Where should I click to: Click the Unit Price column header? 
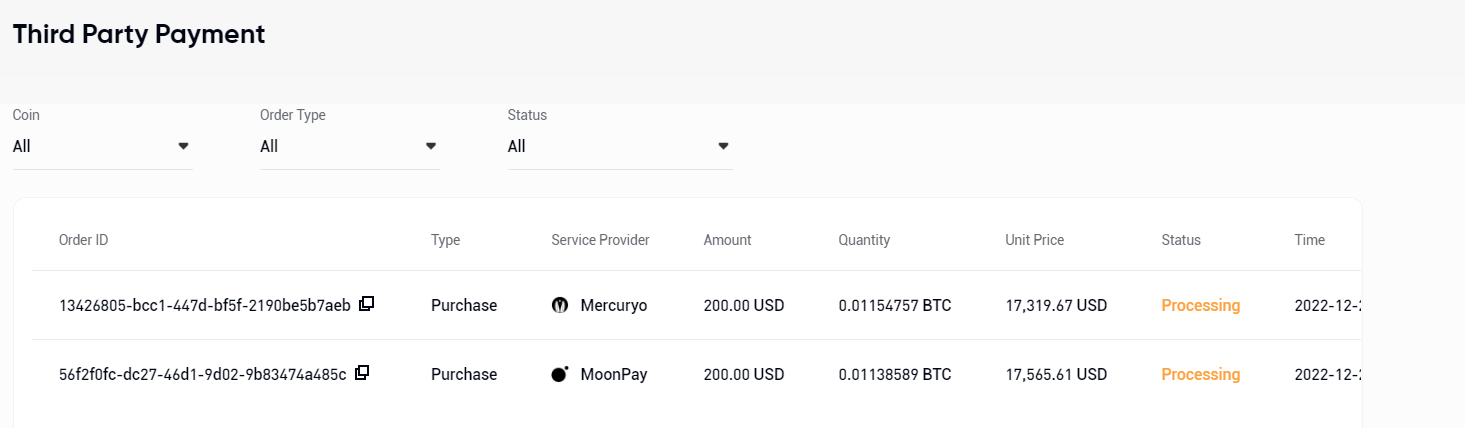pyautogui.click(x=1034, y=240)
